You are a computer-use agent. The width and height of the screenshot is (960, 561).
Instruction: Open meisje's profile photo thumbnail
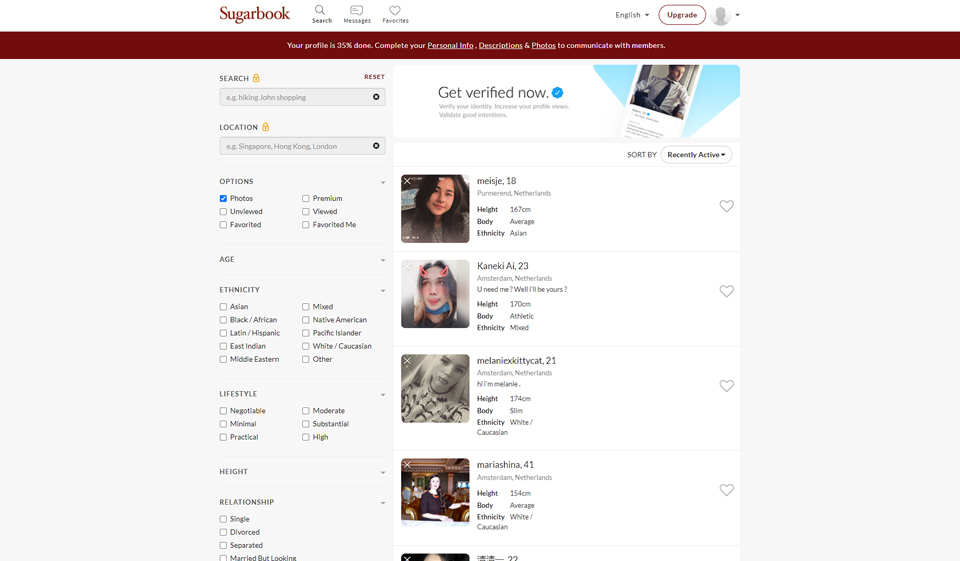coord(435,209)
